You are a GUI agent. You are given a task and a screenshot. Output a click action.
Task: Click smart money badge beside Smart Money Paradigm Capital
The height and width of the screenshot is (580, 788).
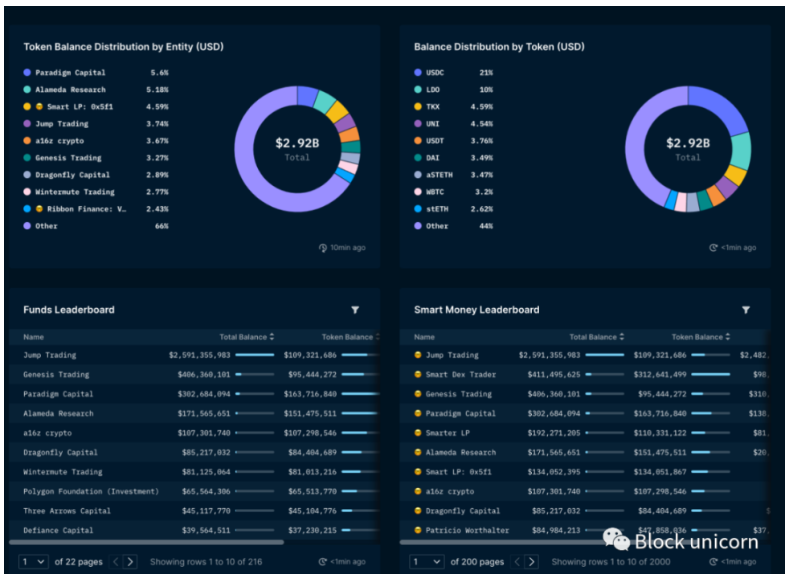click(x=418, y=413)
